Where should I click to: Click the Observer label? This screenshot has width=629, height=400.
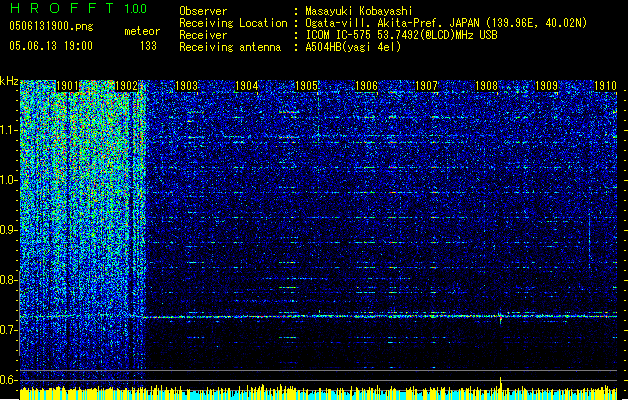(x=203, y=11)
